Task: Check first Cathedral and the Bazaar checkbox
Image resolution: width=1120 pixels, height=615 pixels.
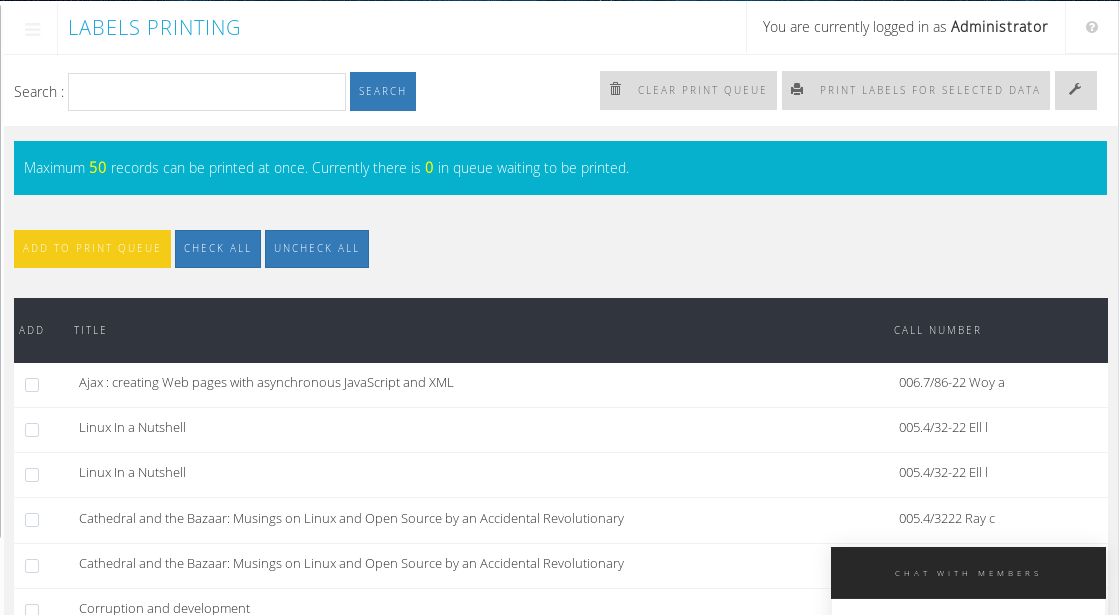Action: point(32,520)
